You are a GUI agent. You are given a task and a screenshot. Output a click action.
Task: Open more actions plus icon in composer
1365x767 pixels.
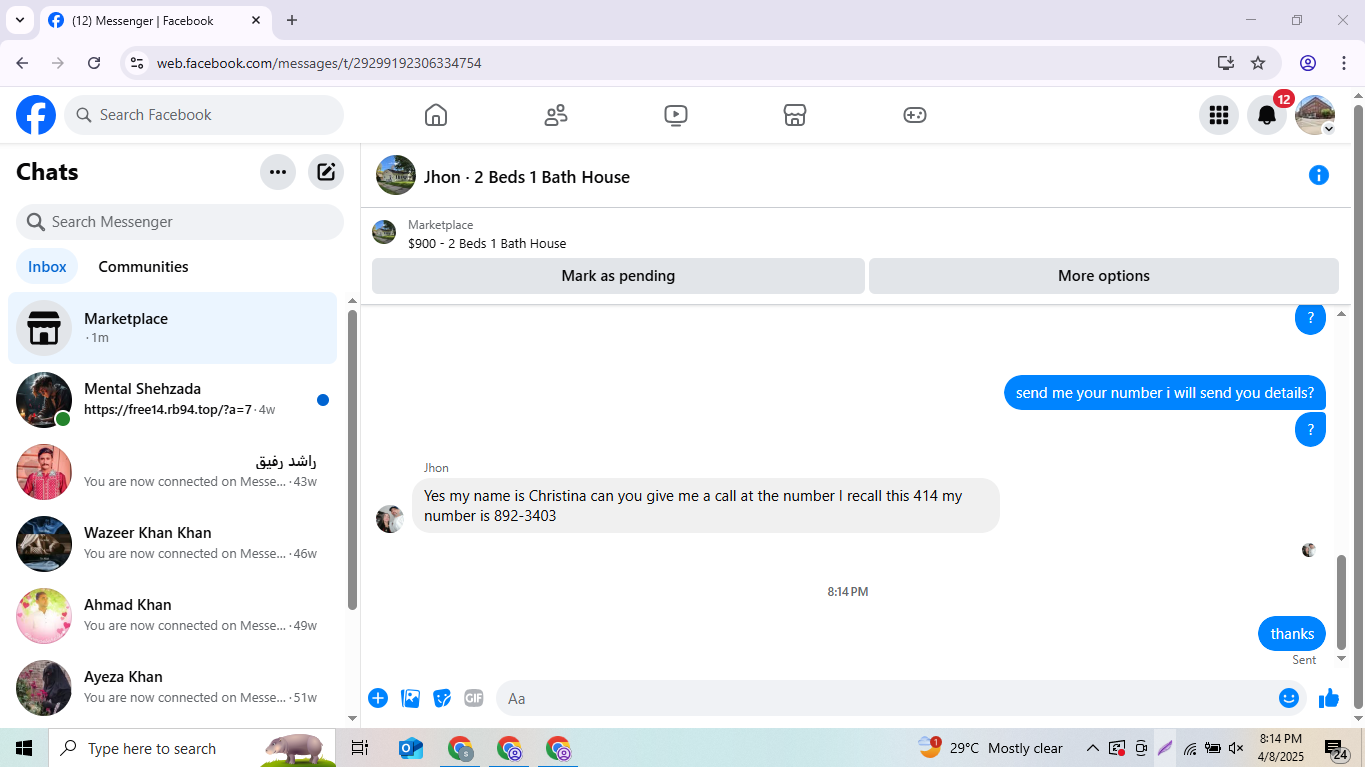378,698
